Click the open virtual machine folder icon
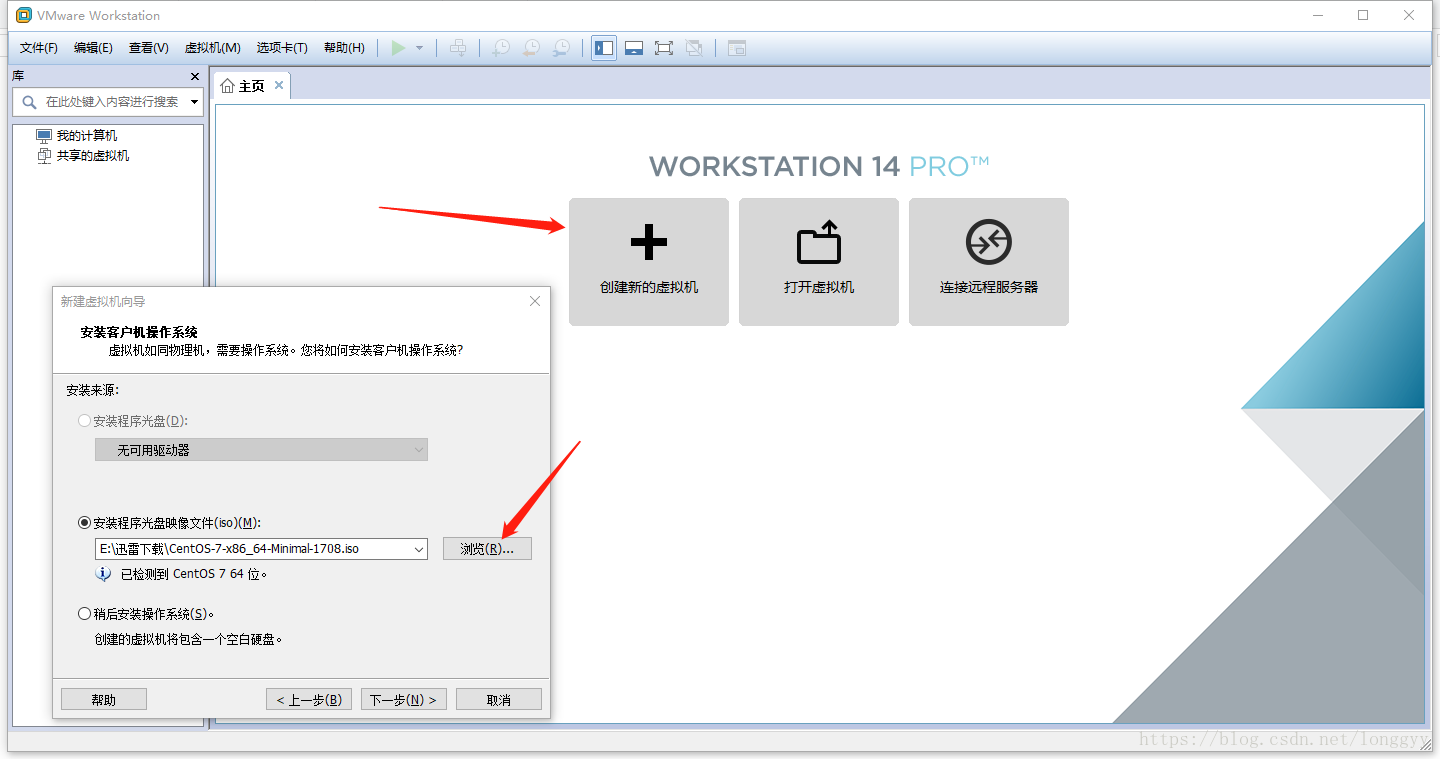The width and height of the screenshot is (1440, 759). tap(819, 242)
